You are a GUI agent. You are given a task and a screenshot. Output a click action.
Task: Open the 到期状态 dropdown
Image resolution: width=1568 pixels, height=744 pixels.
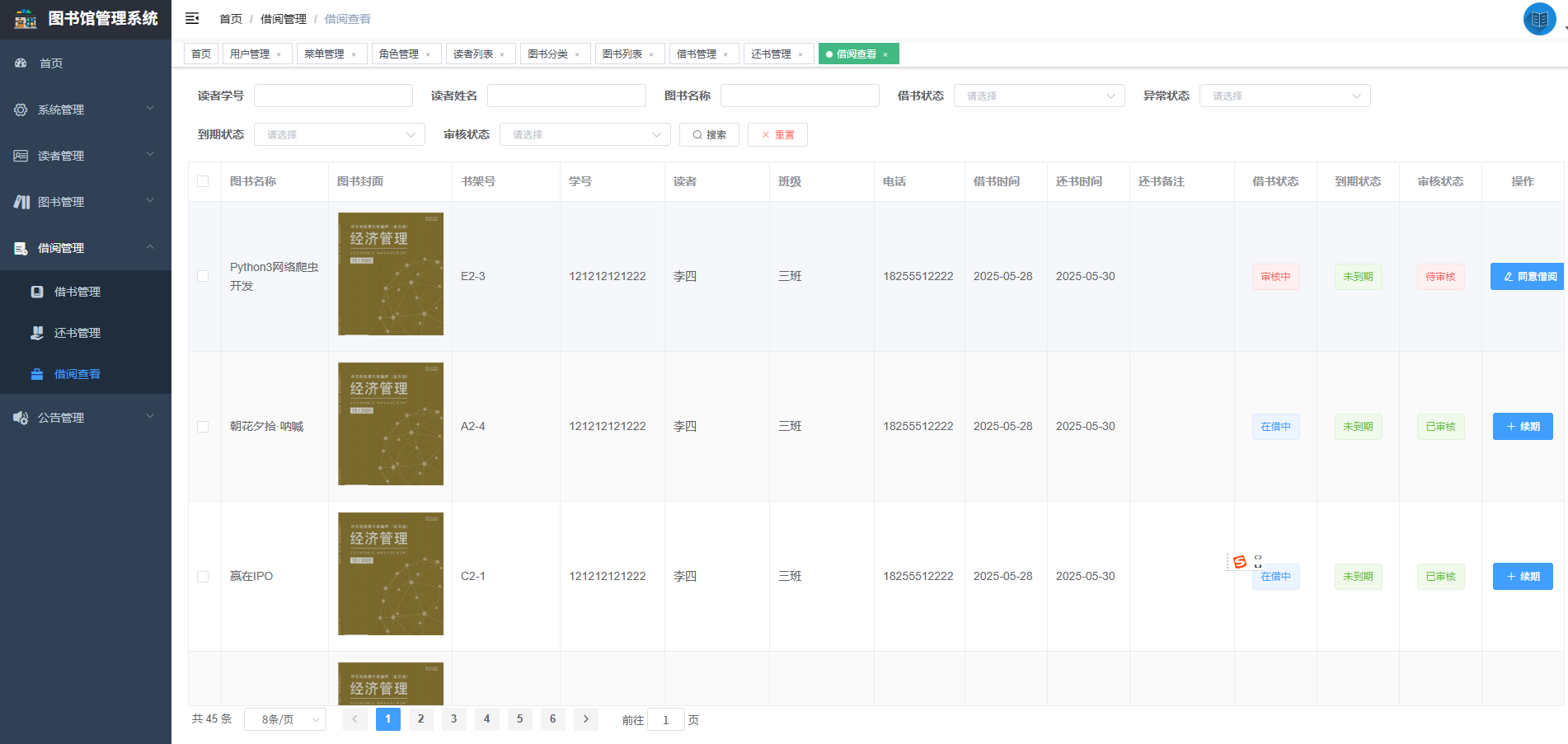(x=339, y=133)
